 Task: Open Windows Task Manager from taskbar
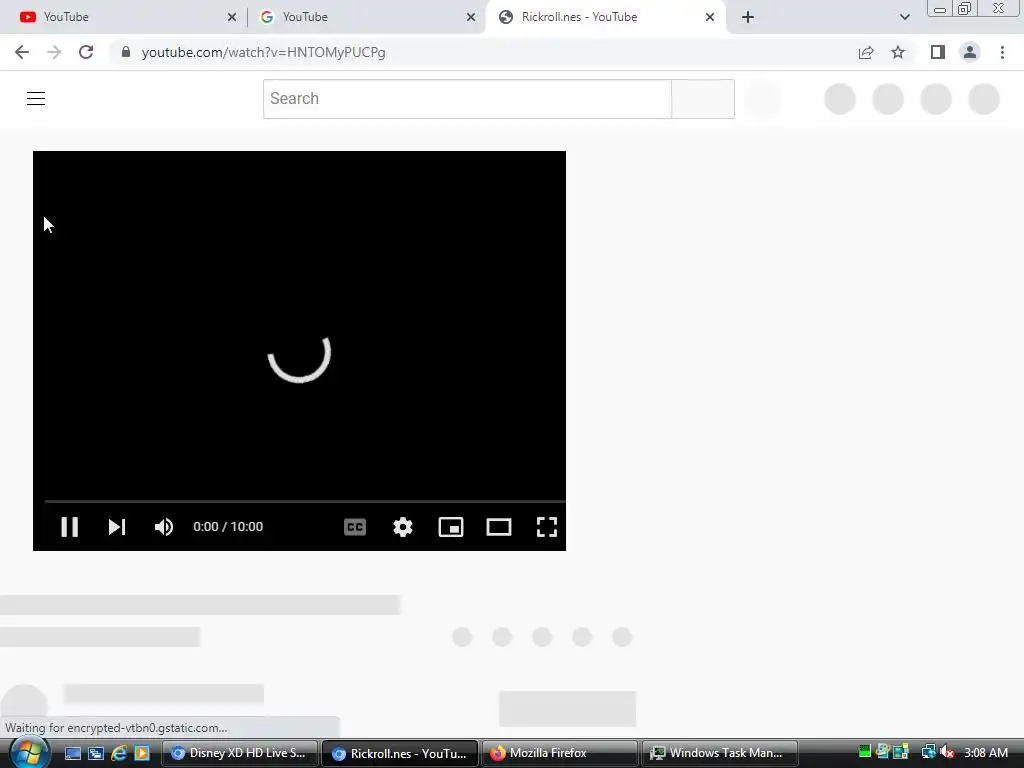[720, 753]
